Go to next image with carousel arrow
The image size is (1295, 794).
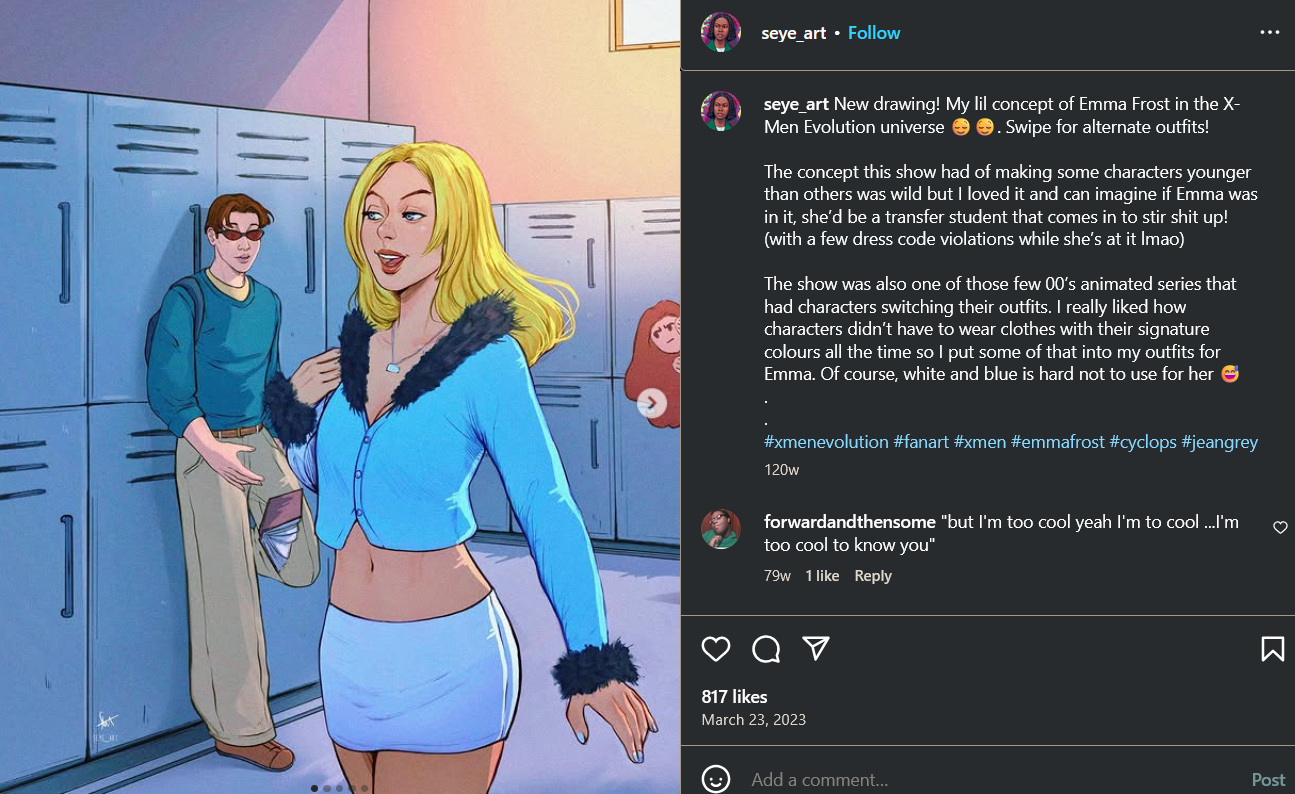pos(651,403)
